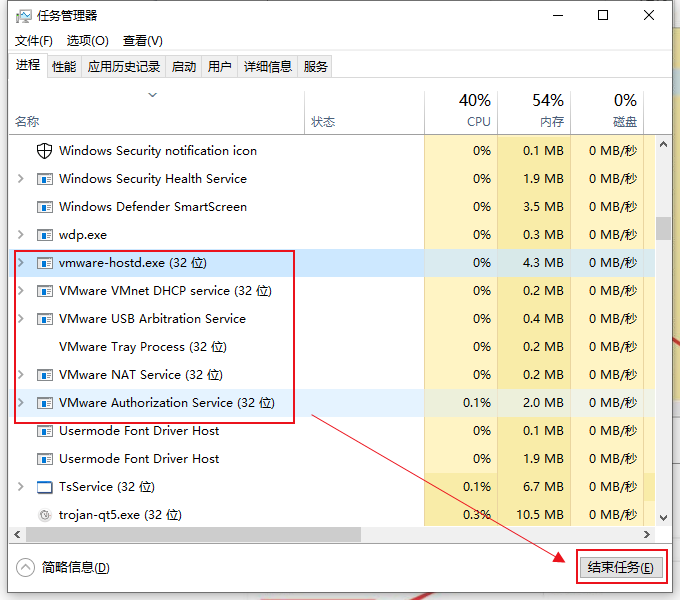Click the TsService window icon

pyautogui.click(x=45, y=487)
